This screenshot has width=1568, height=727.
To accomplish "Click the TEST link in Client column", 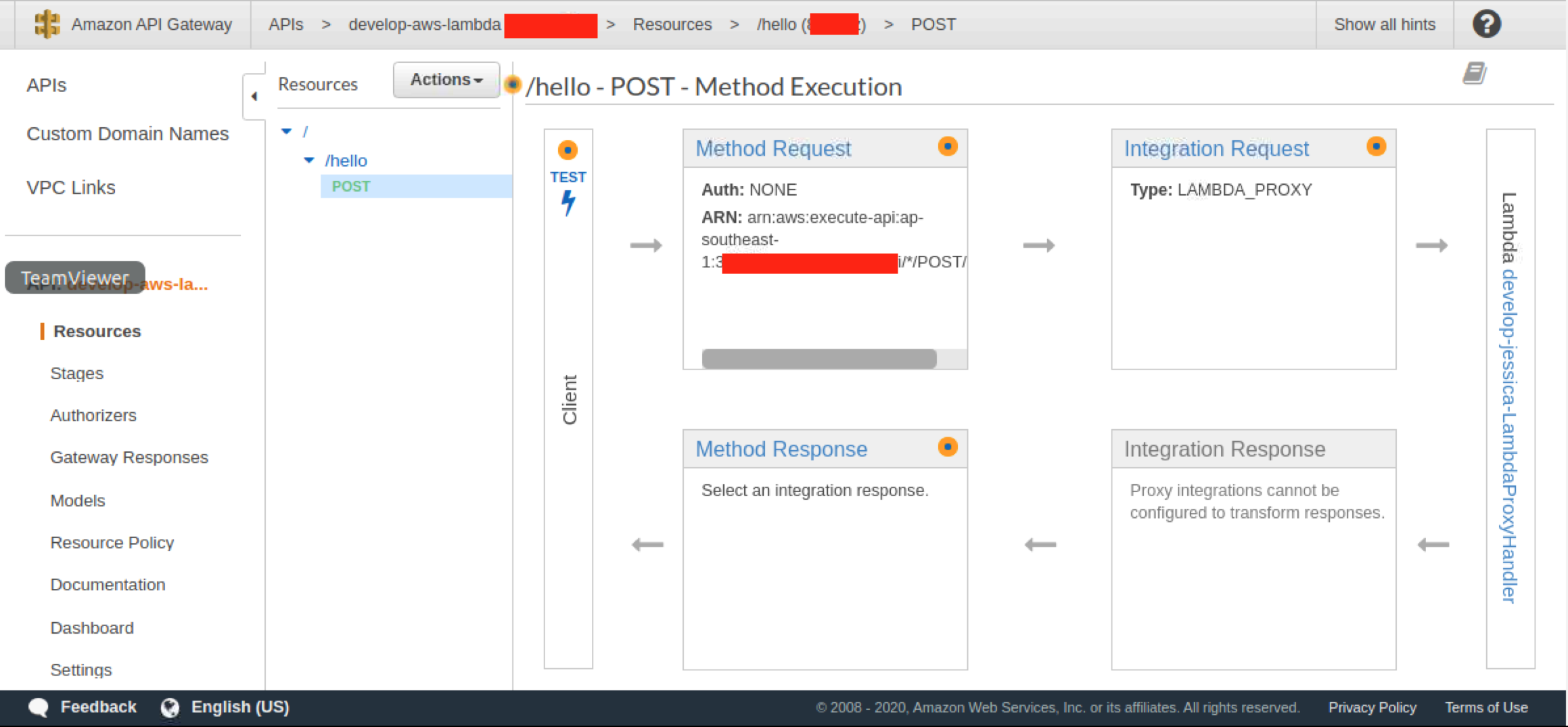I will [x=568, y=177].
